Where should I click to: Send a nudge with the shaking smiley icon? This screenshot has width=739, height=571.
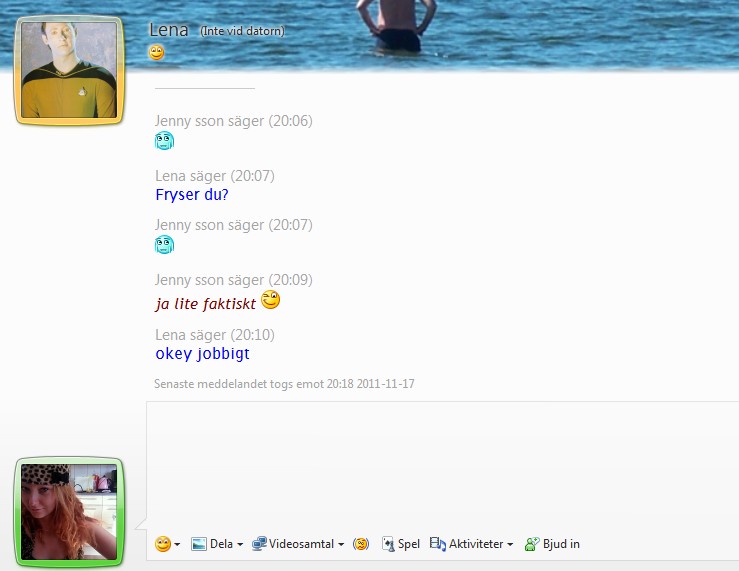tap(361, 544)
